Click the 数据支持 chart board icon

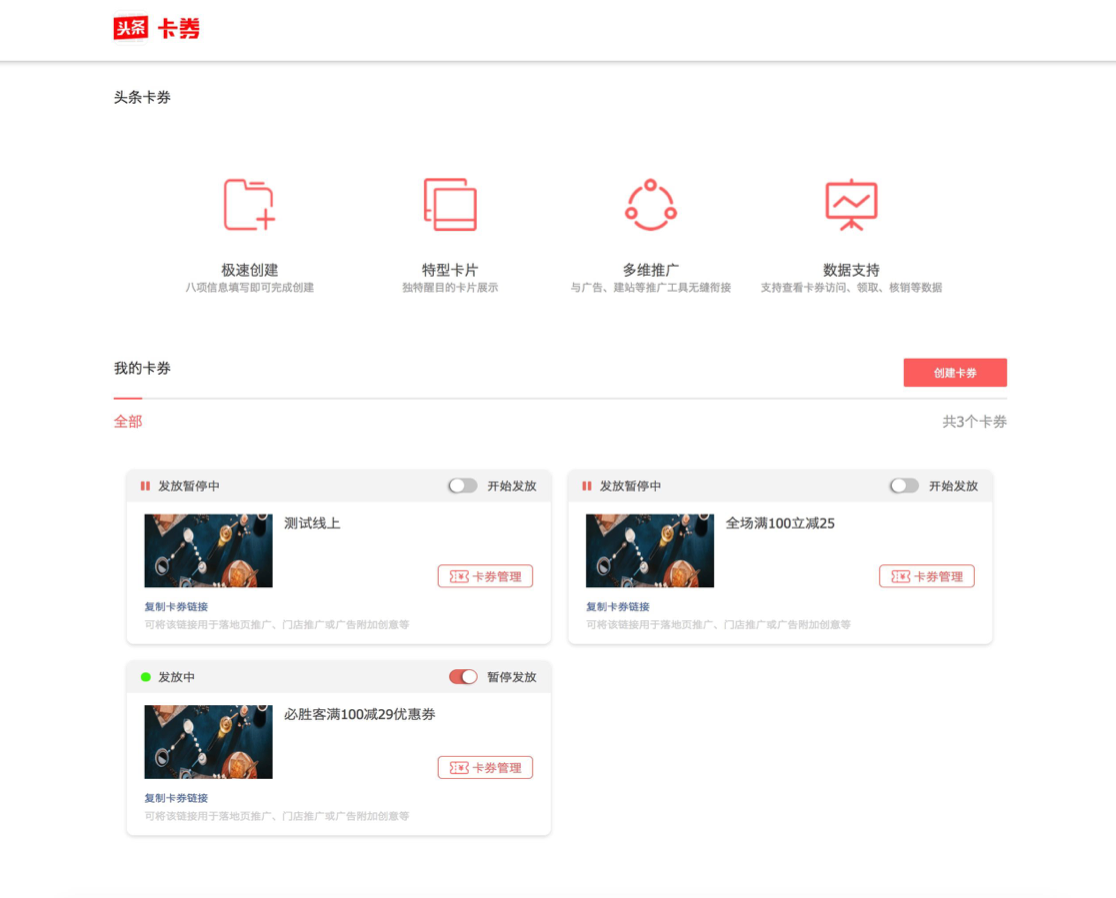(x=851, y=205)
